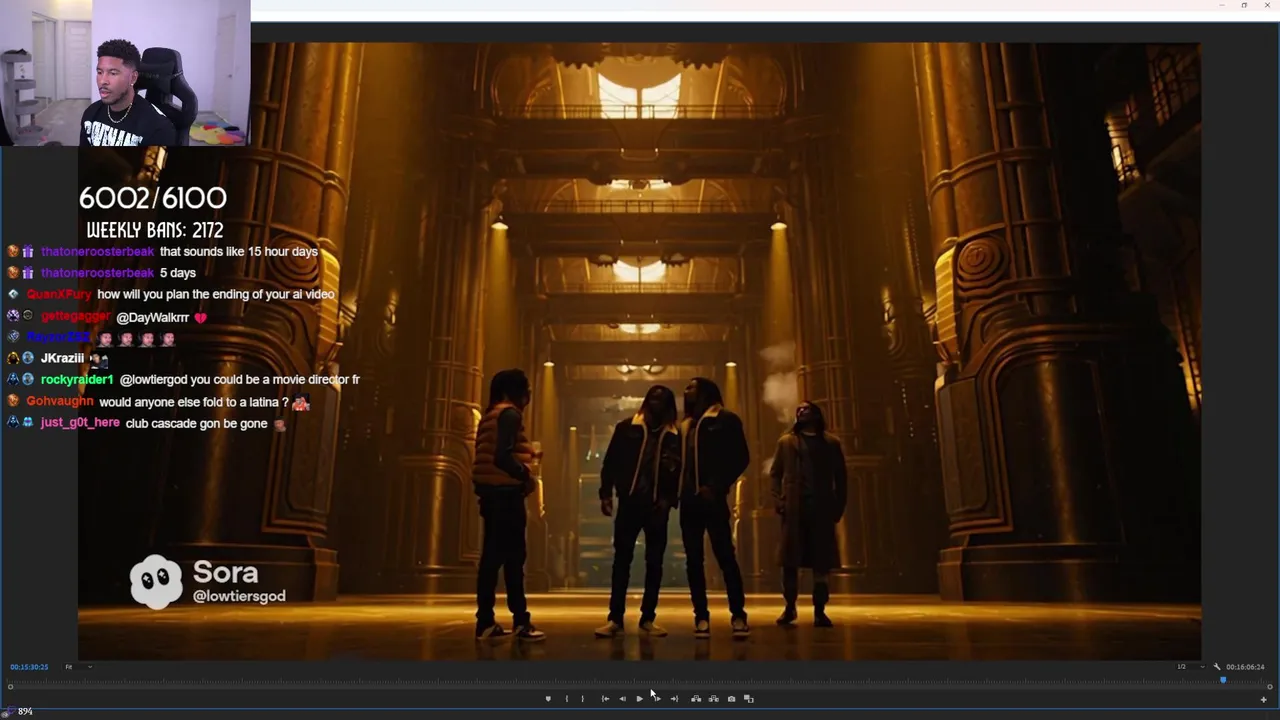
Task: Click the rockyraider1 chat username
Action: click(77, 380)
